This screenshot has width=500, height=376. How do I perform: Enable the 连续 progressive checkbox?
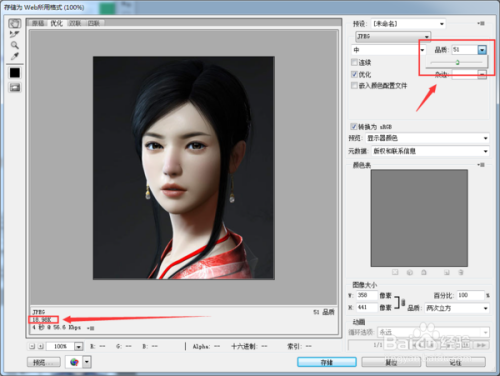click(x=354, y=62)
